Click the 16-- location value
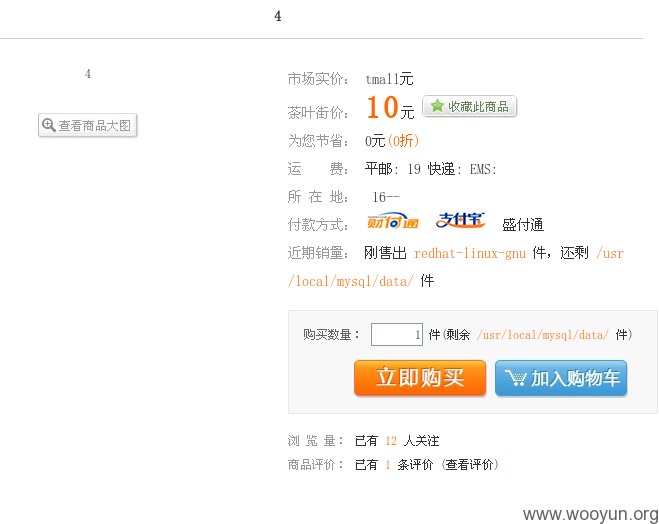The width and height of the screenshot is (659, 524). (386, 197)
